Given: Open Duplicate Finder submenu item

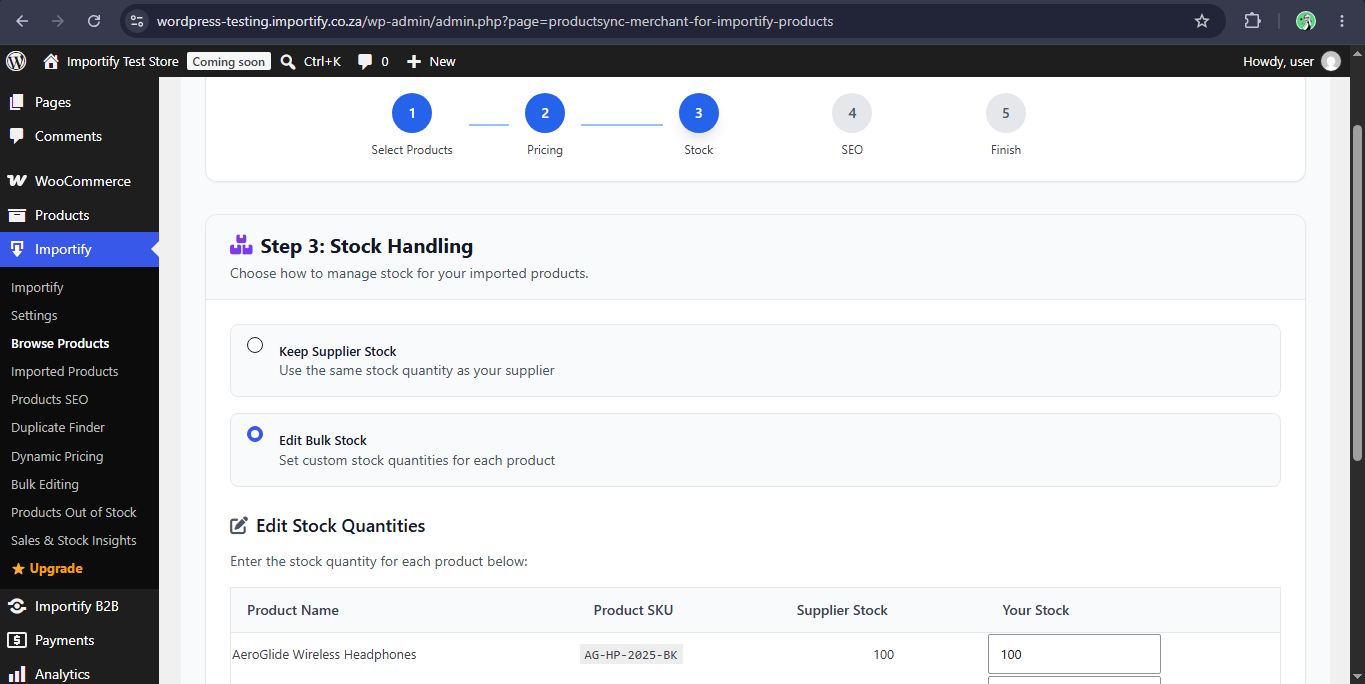Looking at the screenshot, I should coord(58,427).
